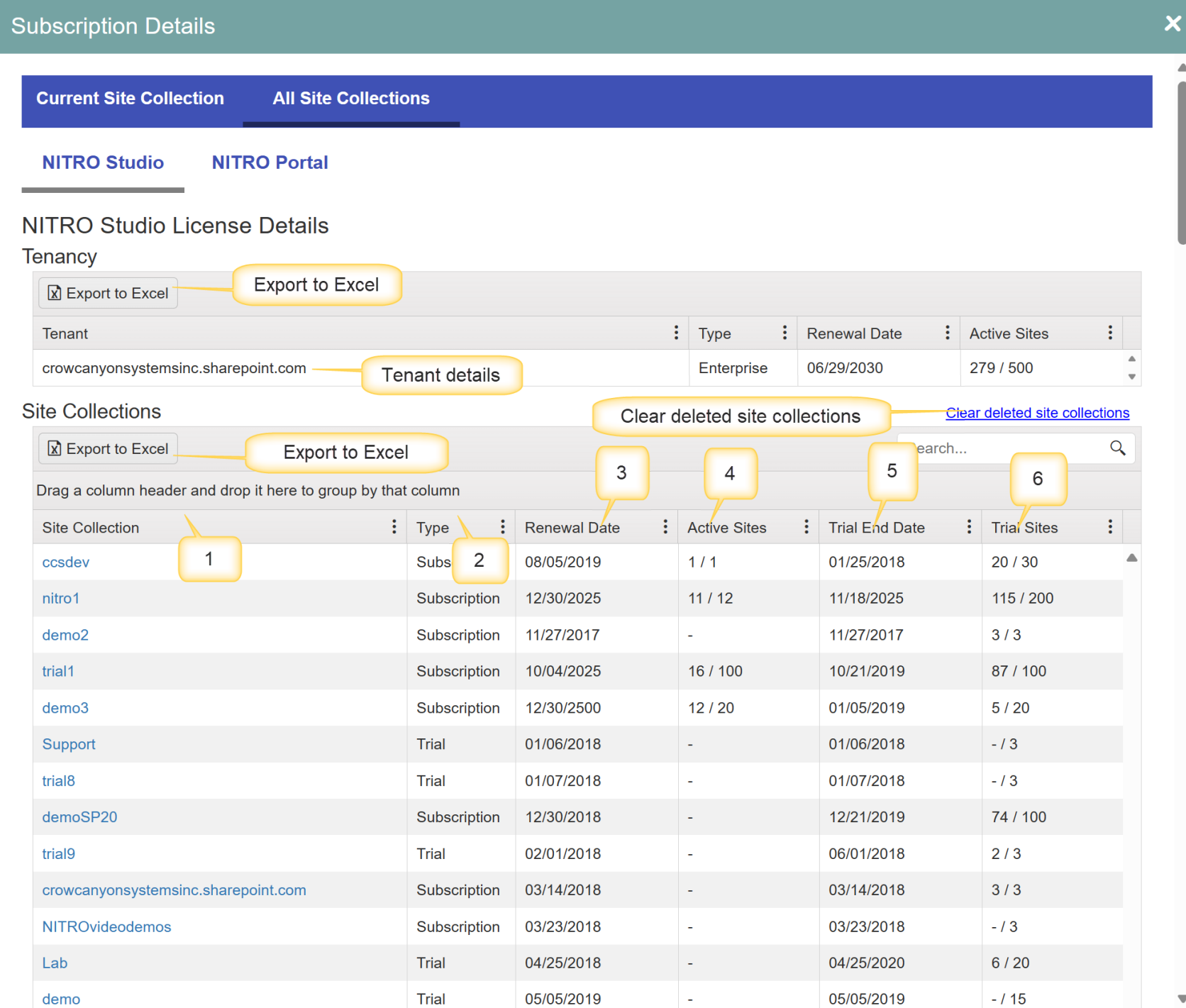The height and width of the screenshot is (1008, 1186).
Task: Export Site Collections grid to Excel
Action: coord(108,448)
